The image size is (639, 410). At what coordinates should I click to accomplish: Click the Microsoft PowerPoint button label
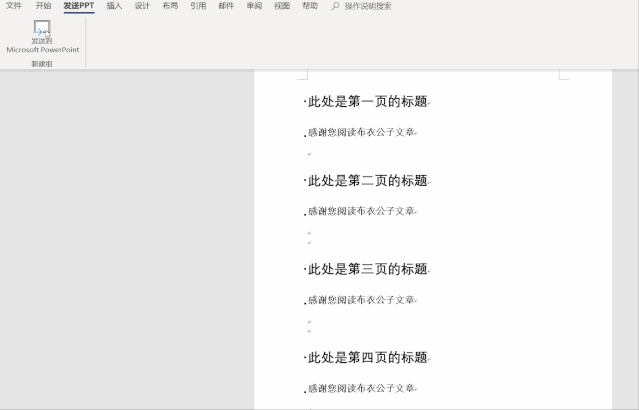[x=43, y=50]
